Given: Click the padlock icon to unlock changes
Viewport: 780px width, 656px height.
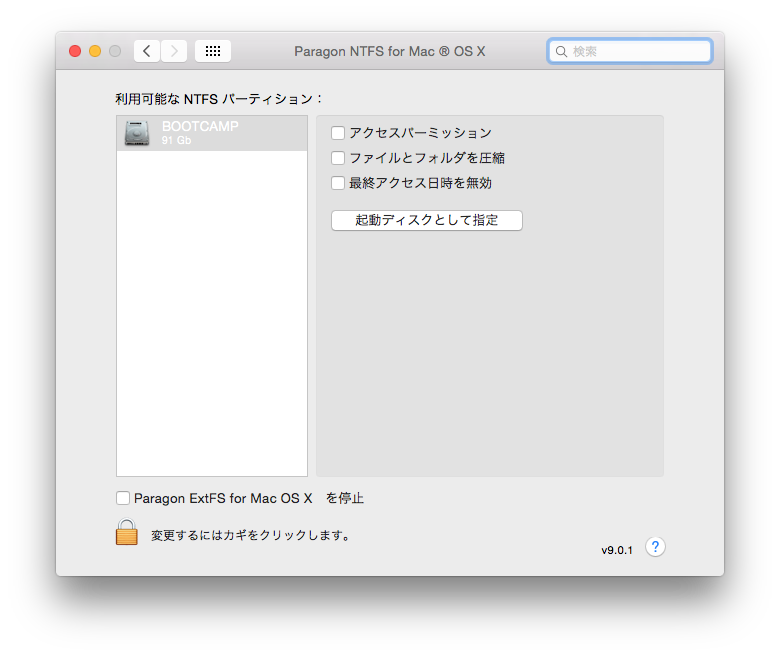Looking at the screenshot, I should 127,532.
